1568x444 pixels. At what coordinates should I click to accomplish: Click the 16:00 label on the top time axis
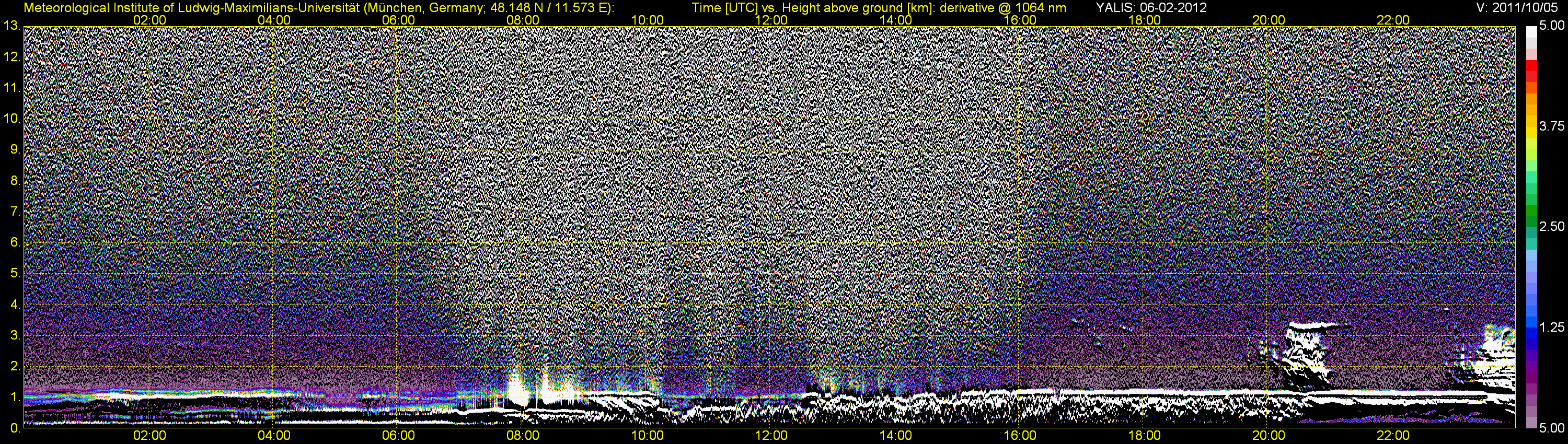(x=1020, y=20)
